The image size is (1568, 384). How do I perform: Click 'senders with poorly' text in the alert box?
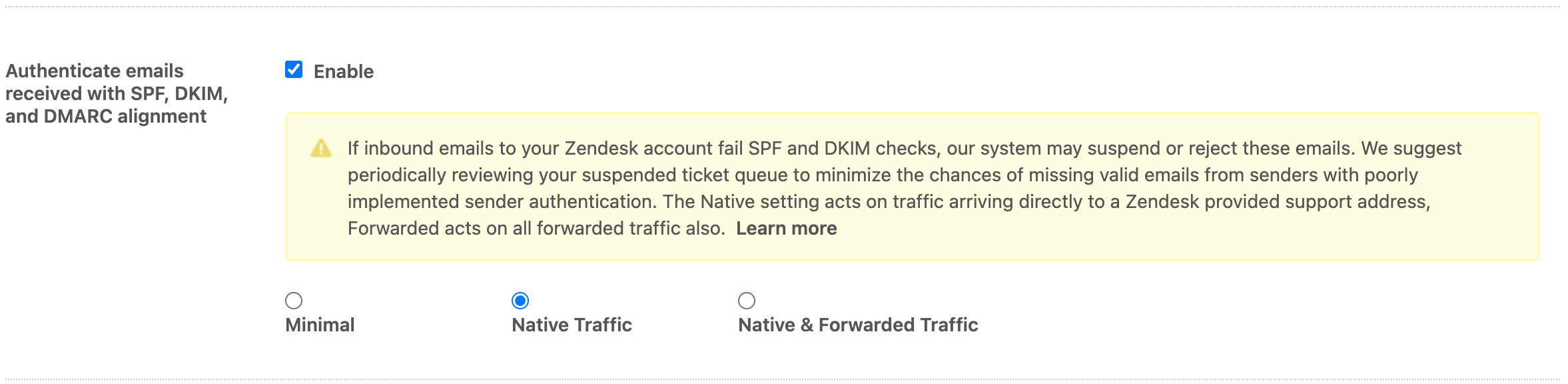(1334, 175)
